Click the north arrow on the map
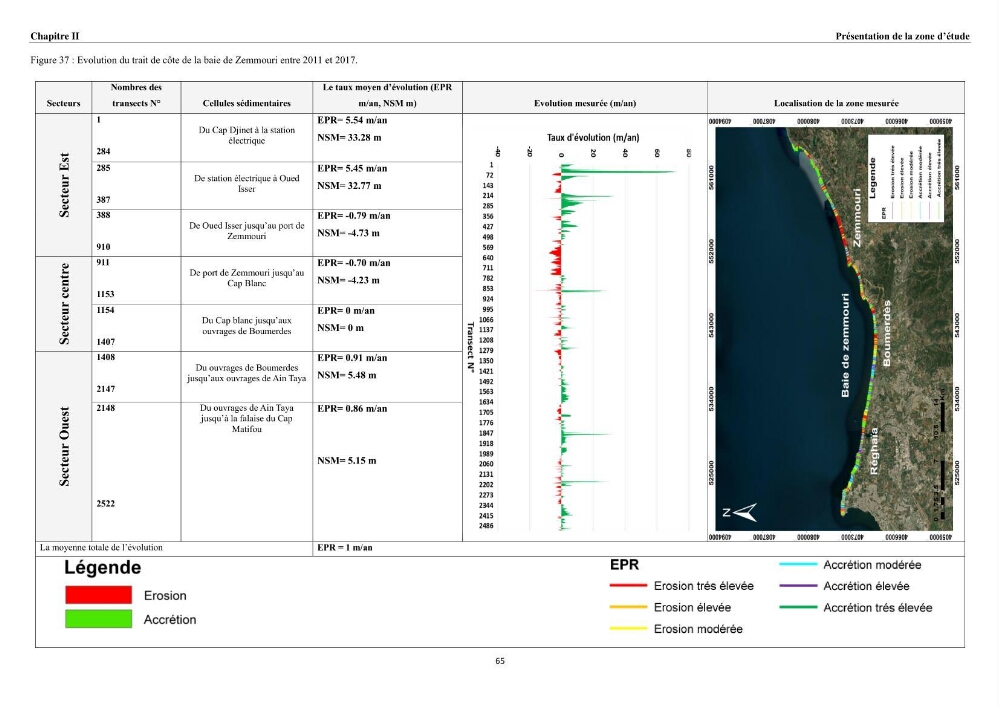This screenshot has height=707, width=1000. [740, 512]
